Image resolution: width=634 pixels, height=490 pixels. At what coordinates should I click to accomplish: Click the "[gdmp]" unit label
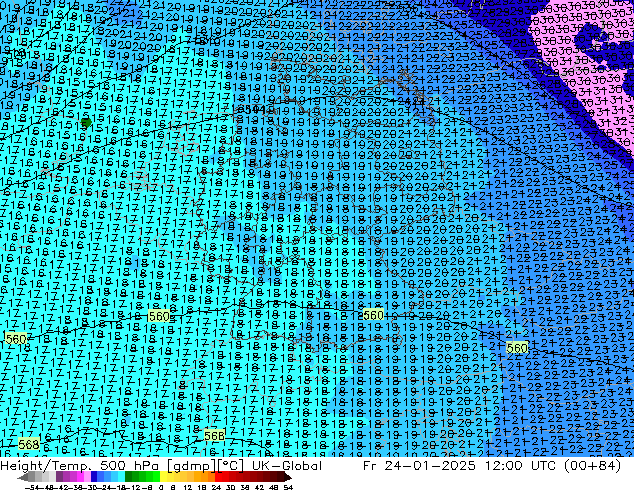[x=189, y=466]
